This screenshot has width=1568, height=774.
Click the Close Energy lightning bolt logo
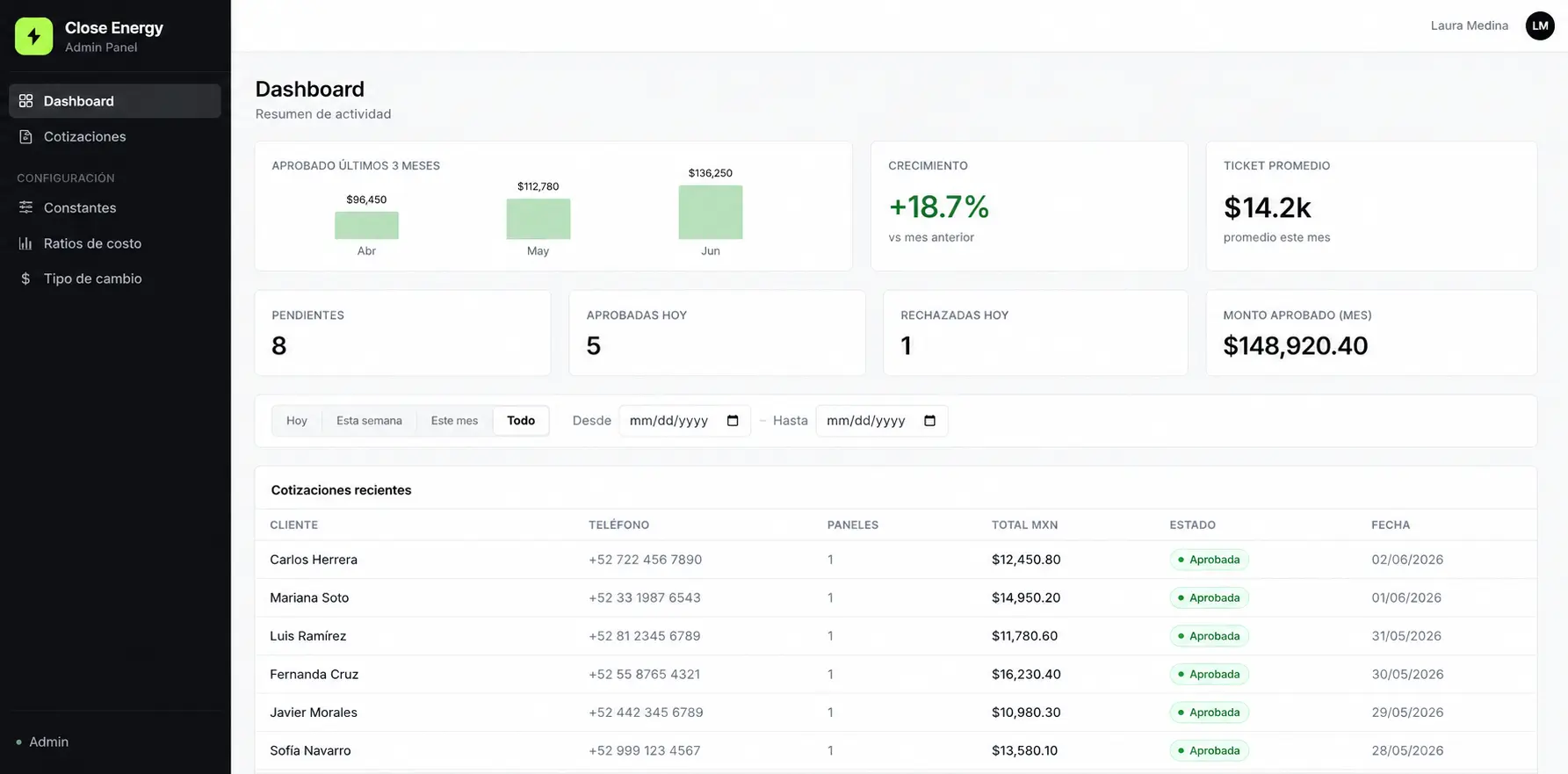[x=33, y=36]
